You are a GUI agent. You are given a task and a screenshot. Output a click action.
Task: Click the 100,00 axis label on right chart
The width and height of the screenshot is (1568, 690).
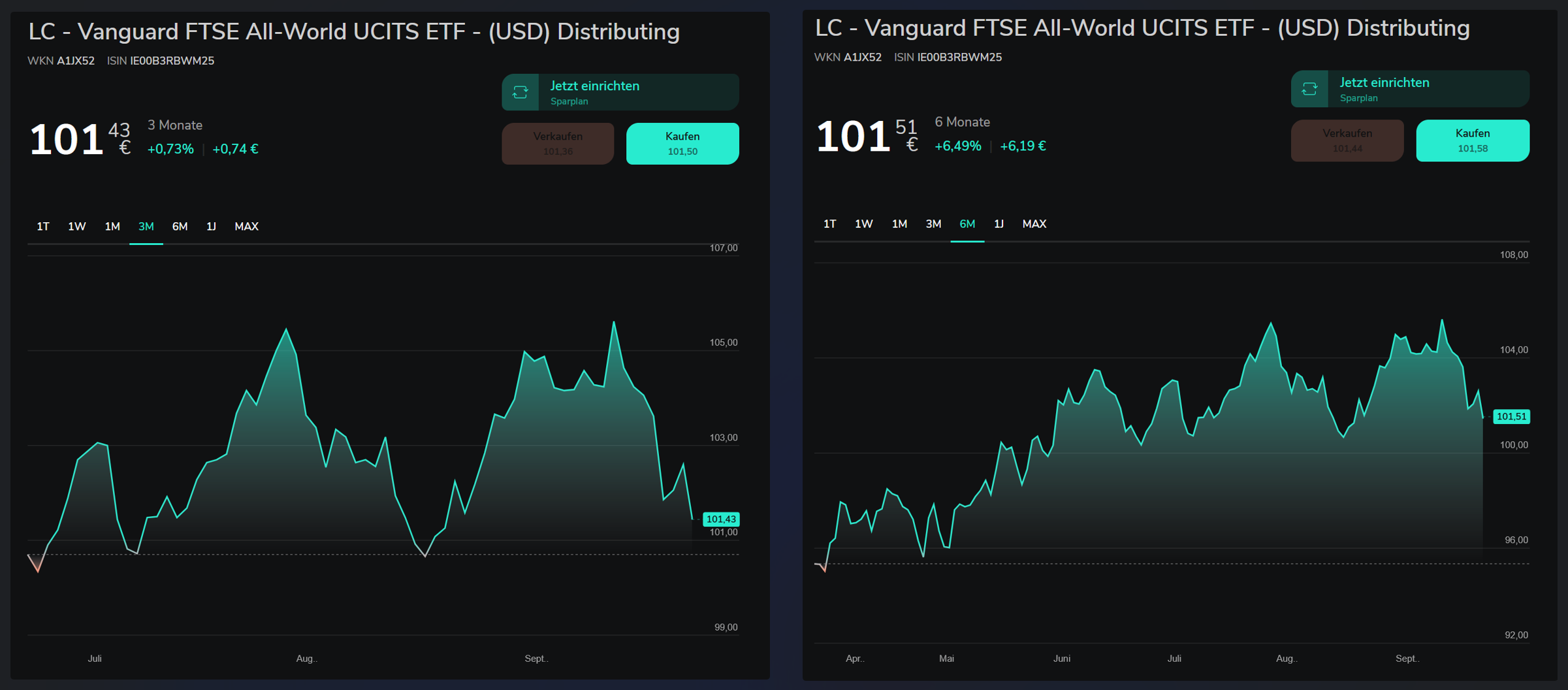pyautogui.click(x=1514, y=446)
